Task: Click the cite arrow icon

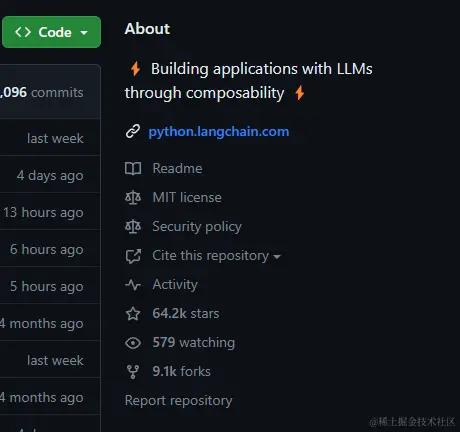Action: [133, 256]
